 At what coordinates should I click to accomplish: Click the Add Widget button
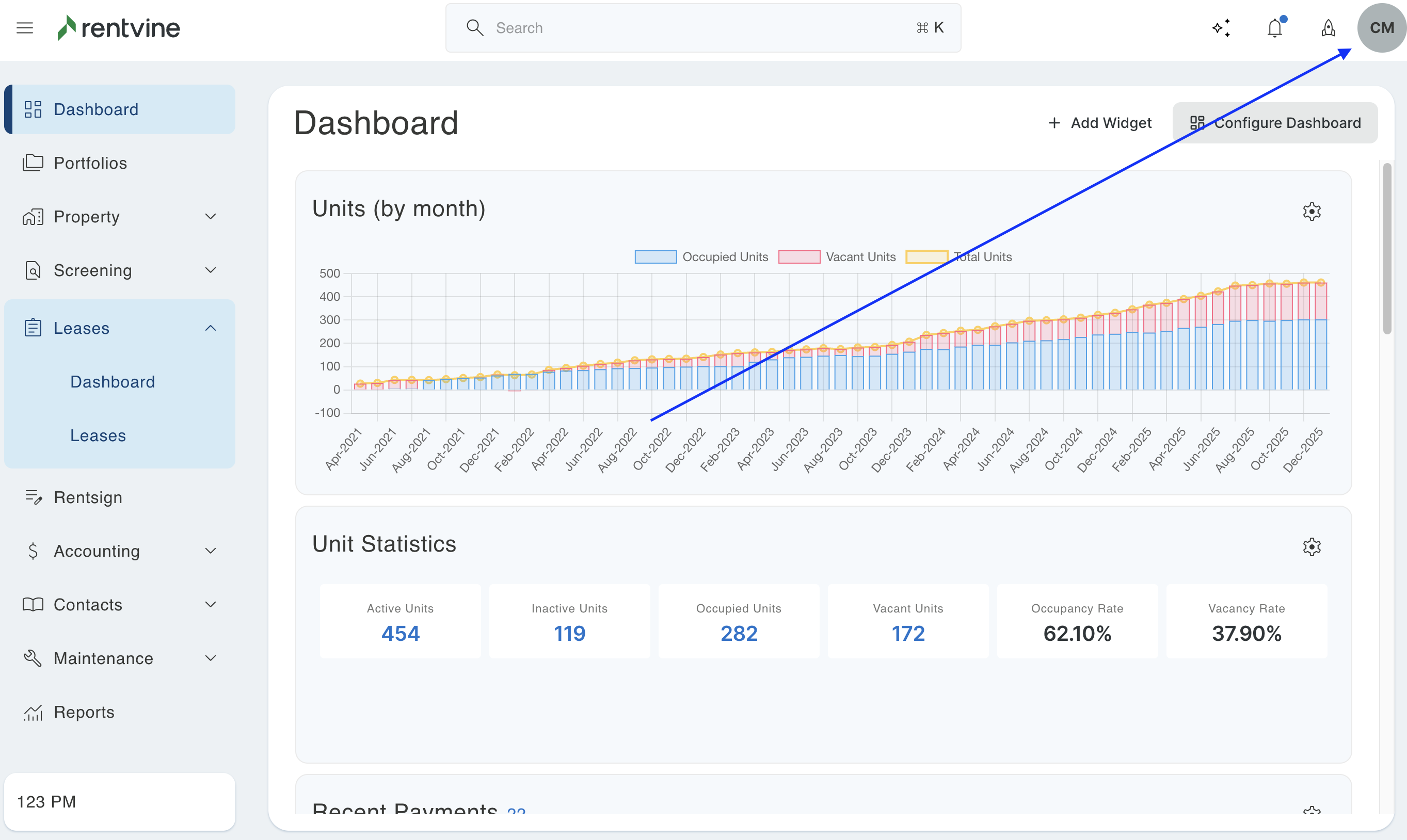(x=1099, y=123)
